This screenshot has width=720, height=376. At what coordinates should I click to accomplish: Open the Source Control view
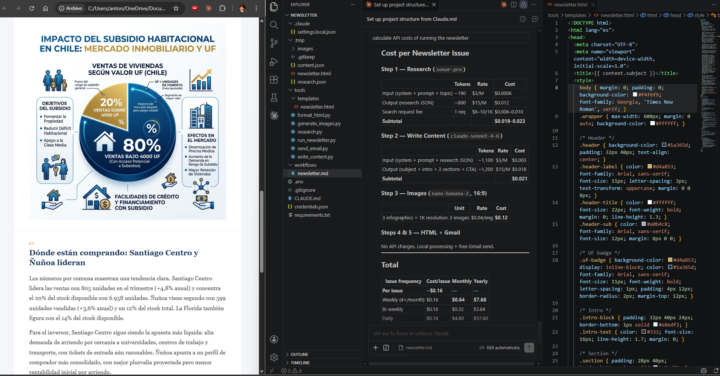point(274,43)
